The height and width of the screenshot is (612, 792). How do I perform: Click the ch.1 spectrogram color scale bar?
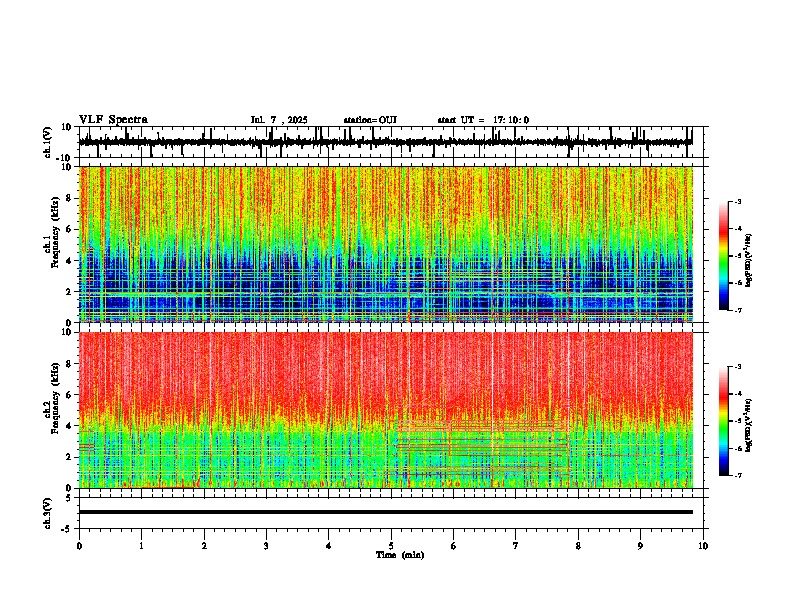pyautogui.click(x=723, y=256)
